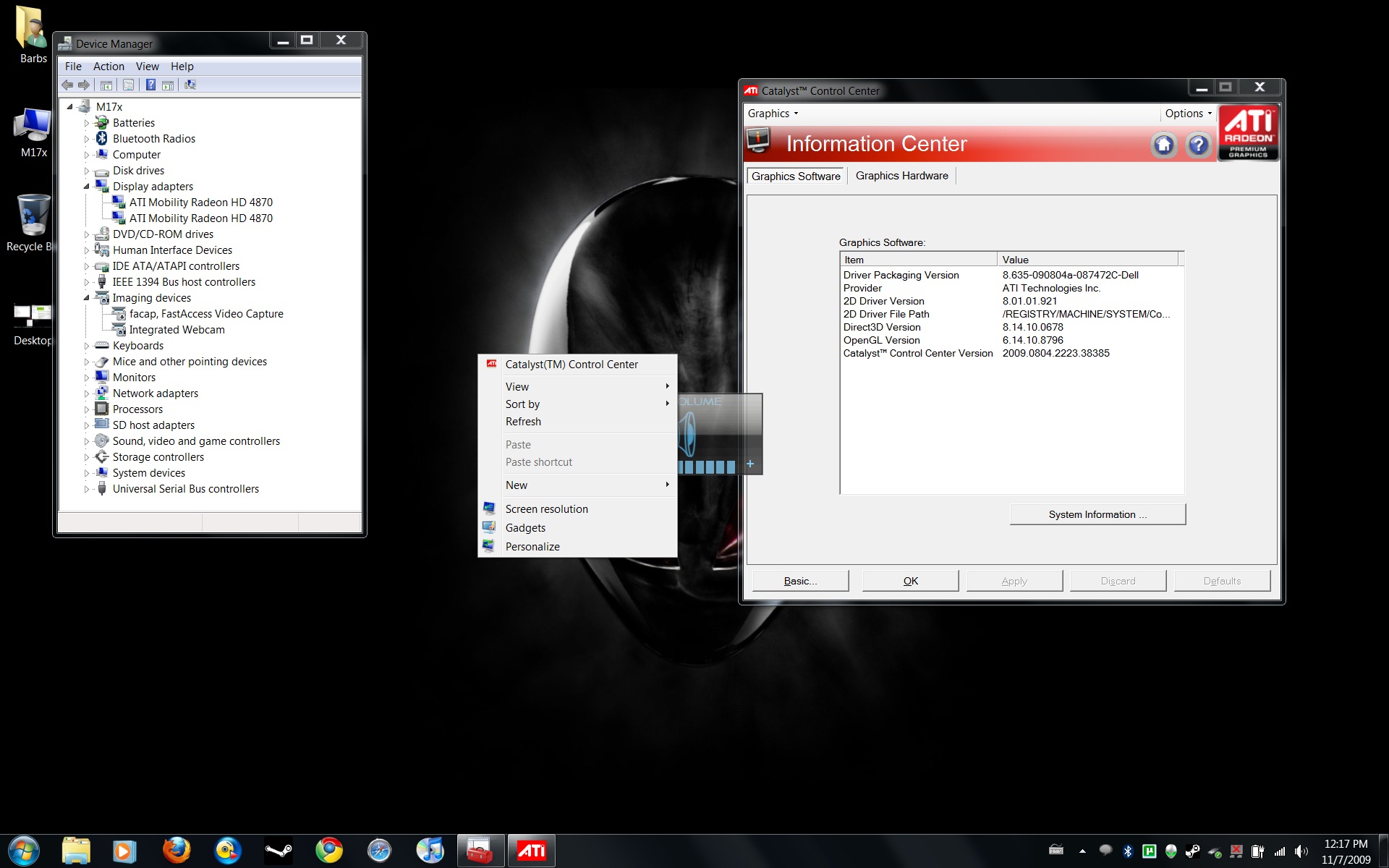Click the Basic... button in Catalyst

coord(800,581)
